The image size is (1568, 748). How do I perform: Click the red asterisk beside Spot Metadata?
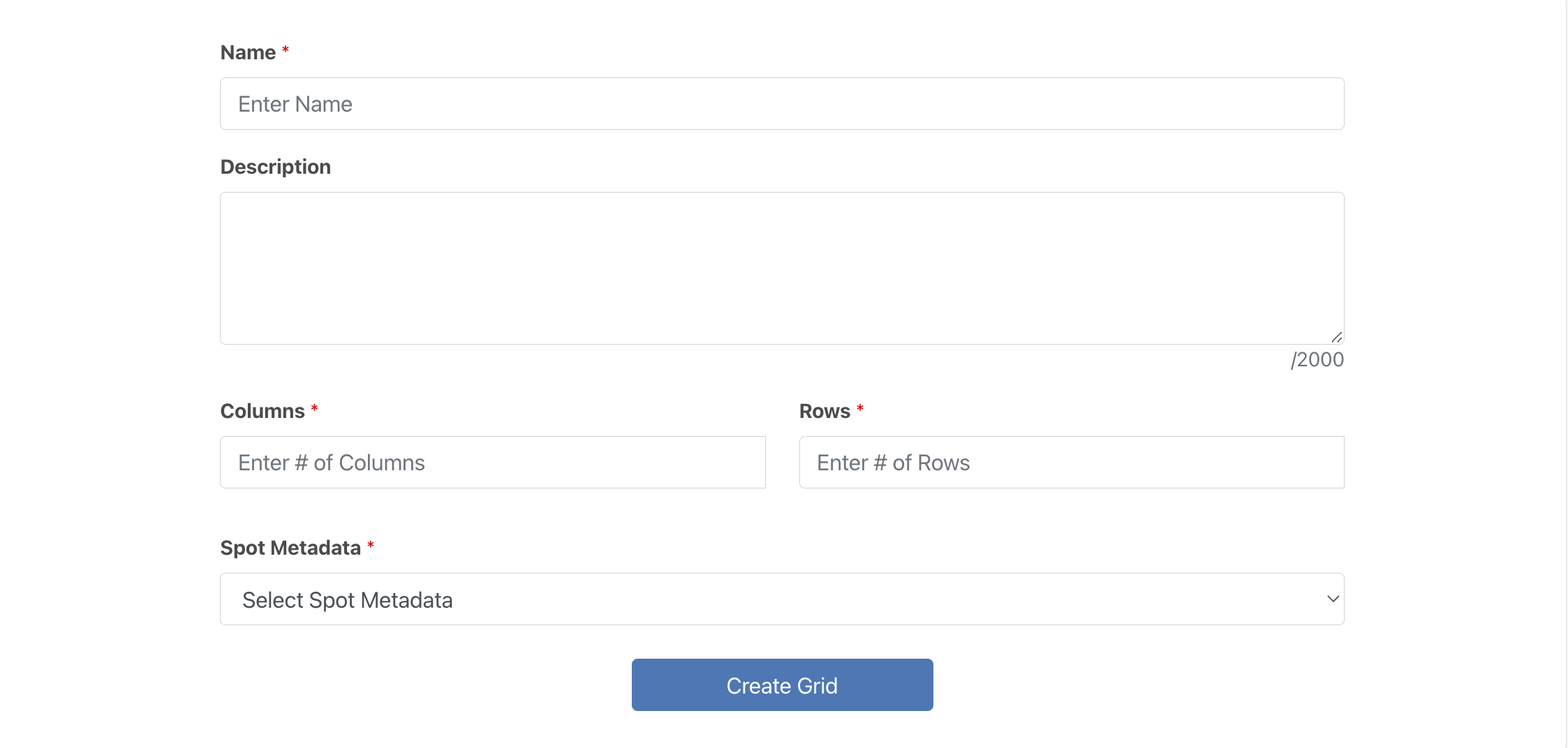coord(371,546)
